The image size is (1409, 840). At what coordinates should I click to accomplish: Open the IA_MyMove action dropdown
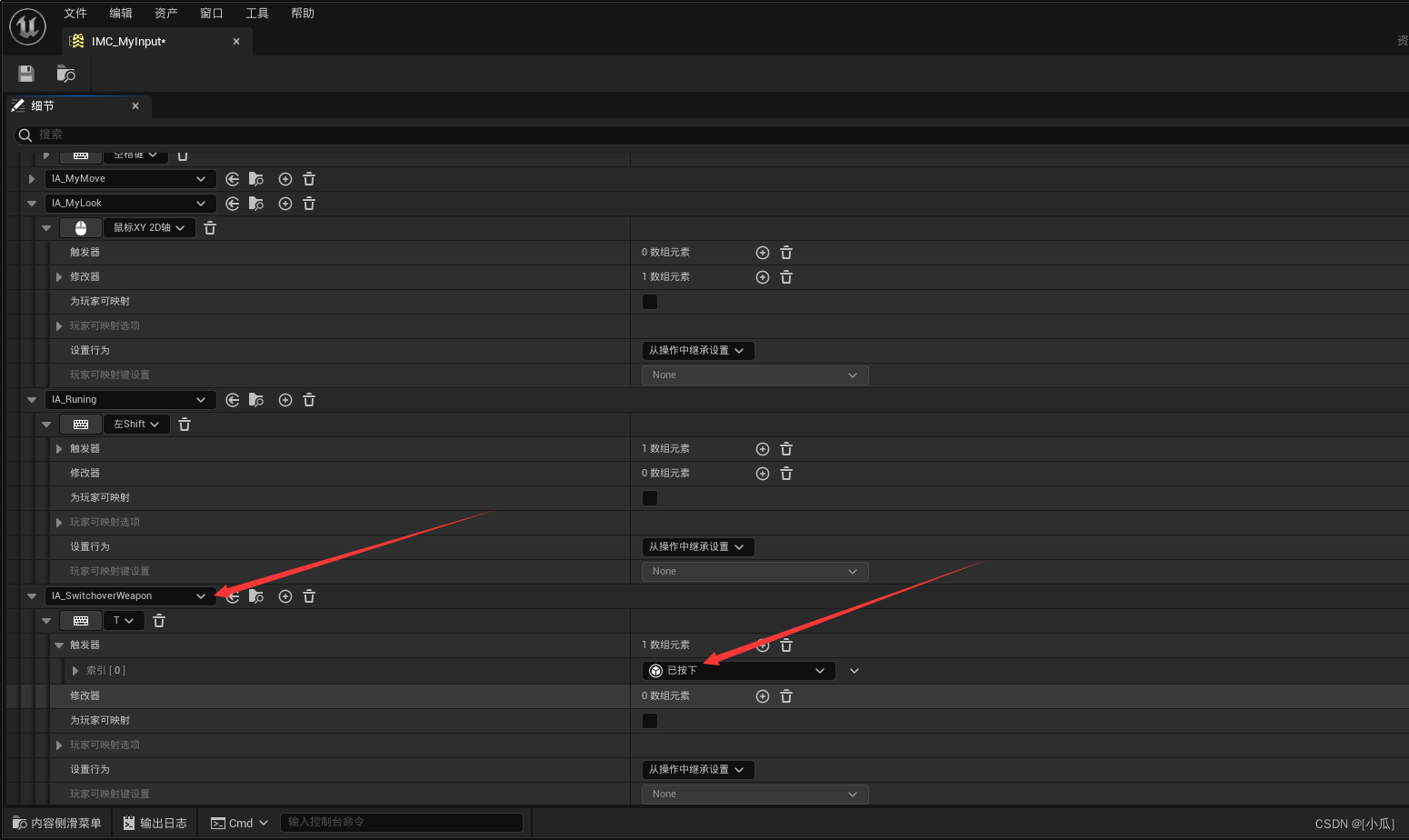click(130, 179)
